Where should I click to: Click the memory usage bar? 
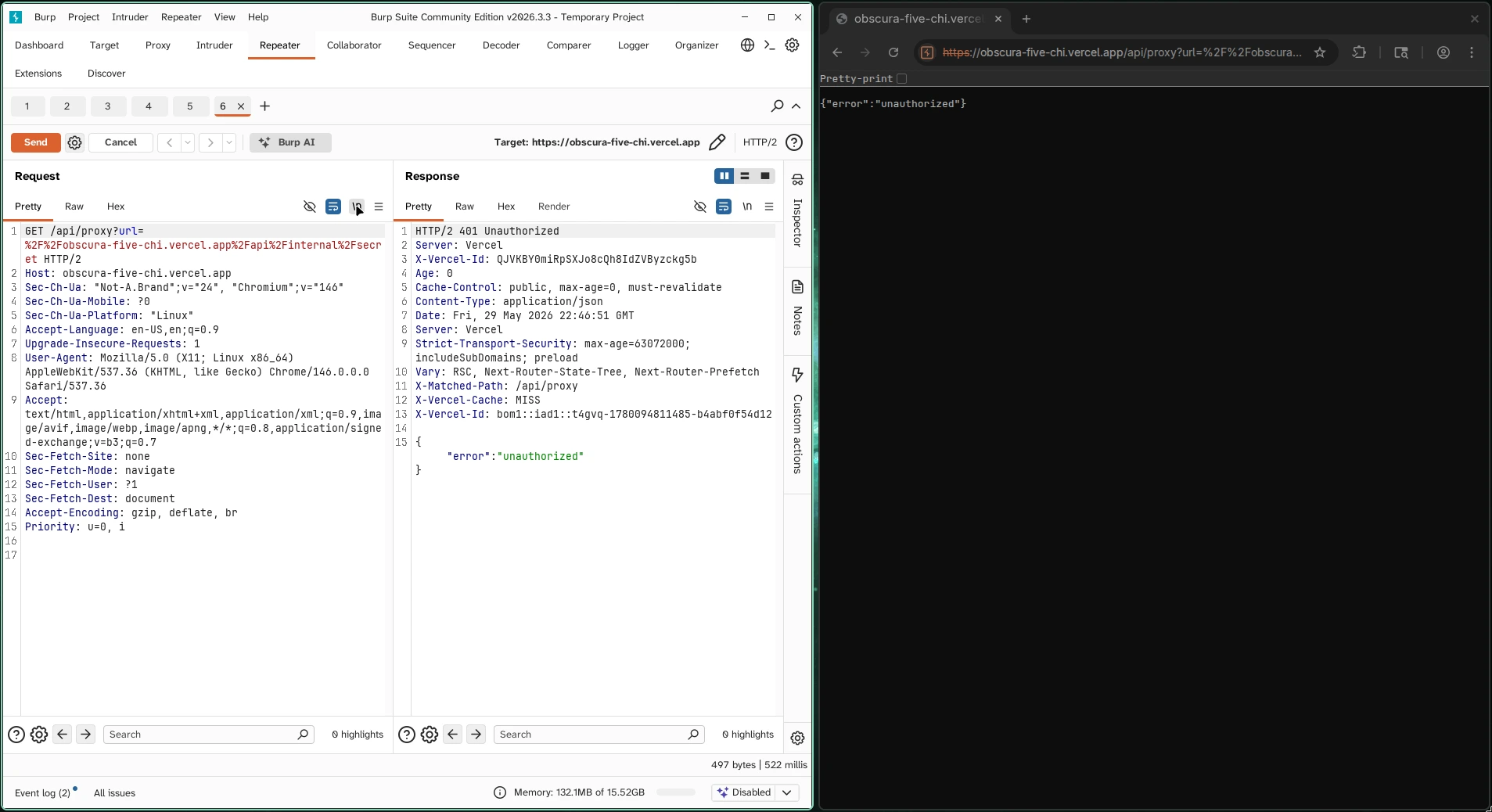click(x=676, y=792)
